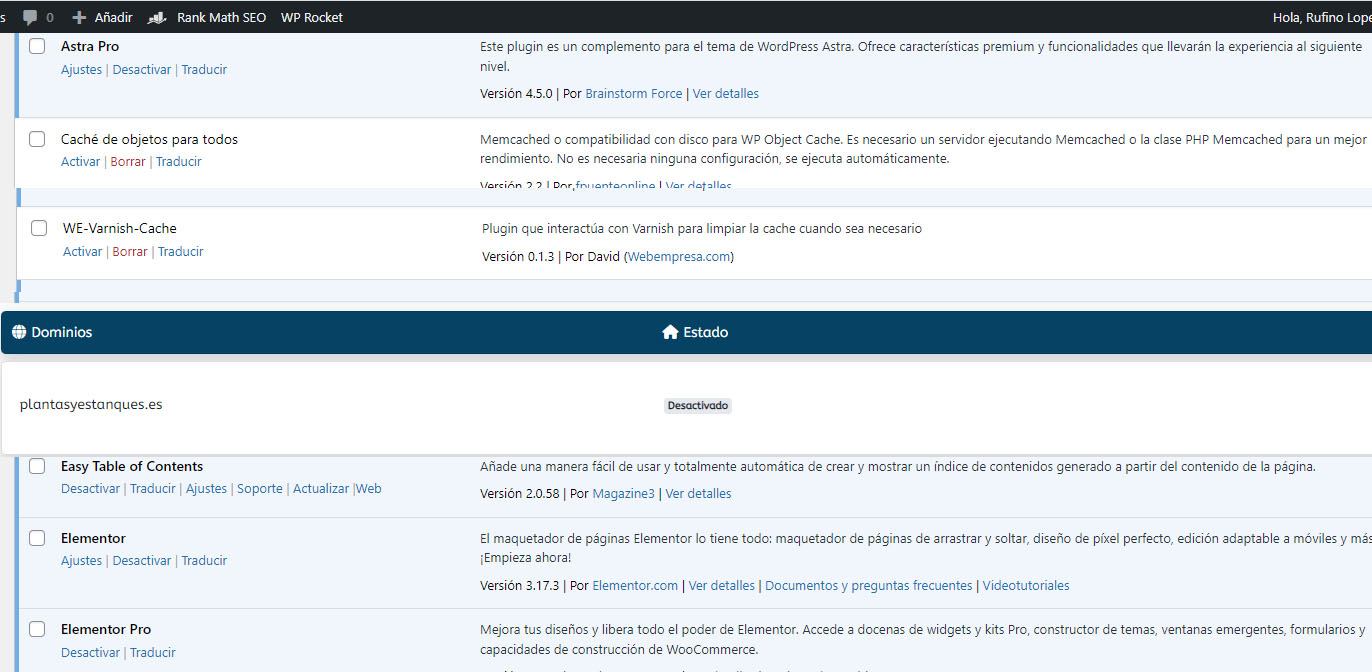Click the globe icon beside Dominios

tap(19, 332)
